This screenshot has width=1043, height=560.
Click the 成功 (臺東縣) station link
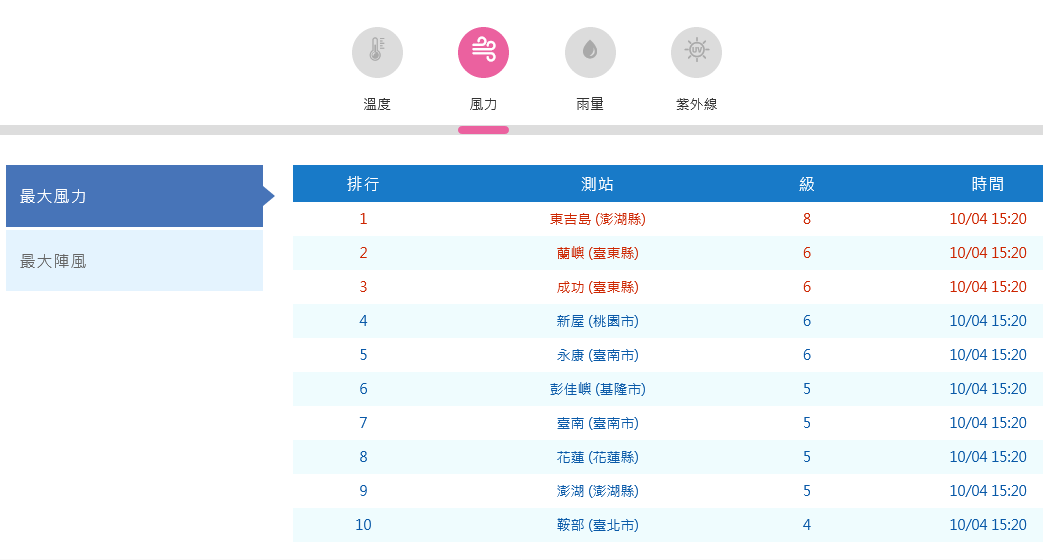(x=597, y=287)
